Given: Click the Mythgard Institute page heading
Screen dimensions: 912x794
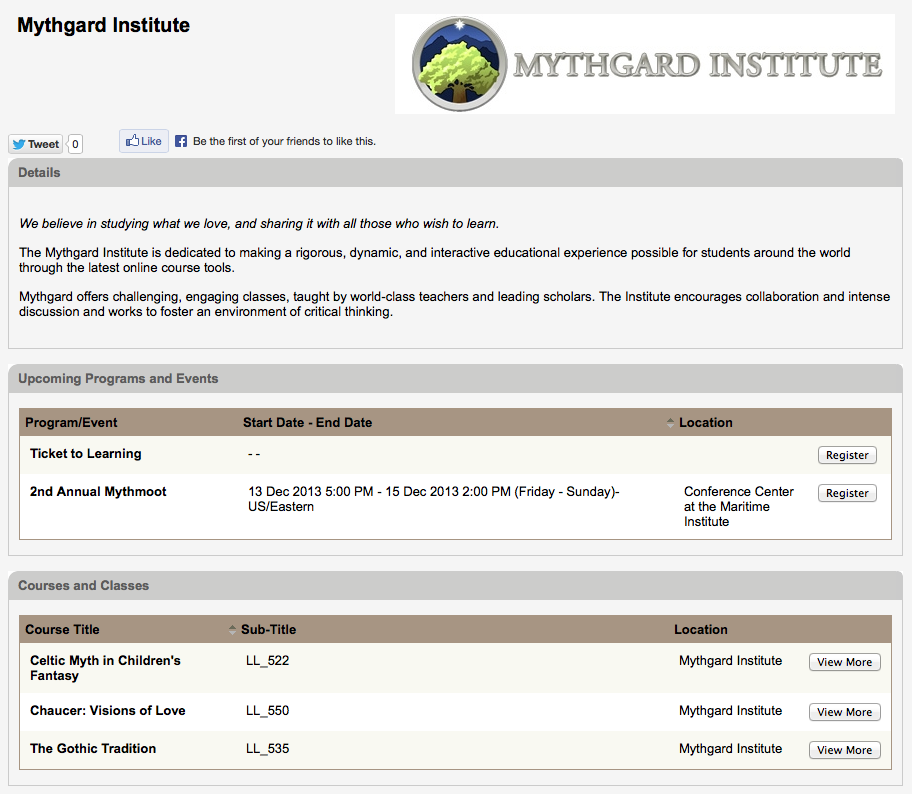Looking at the screenshot, I should [104, 25].
